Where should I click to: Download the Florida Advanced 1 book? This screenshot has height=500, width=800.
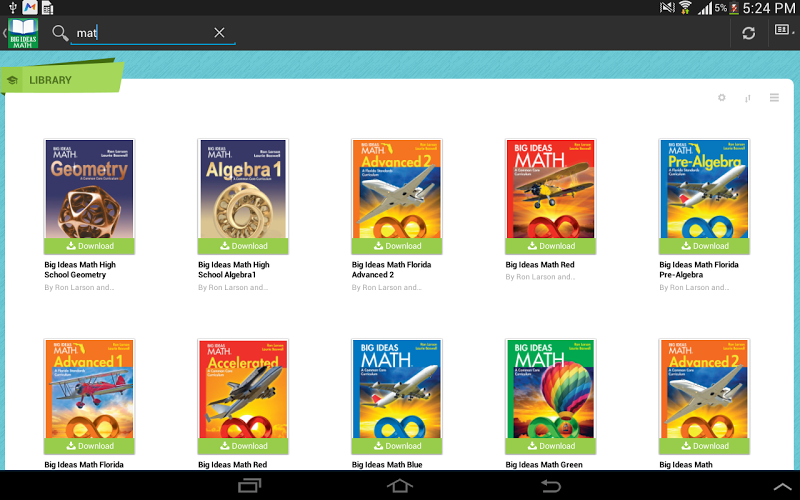tap(89, 446)
